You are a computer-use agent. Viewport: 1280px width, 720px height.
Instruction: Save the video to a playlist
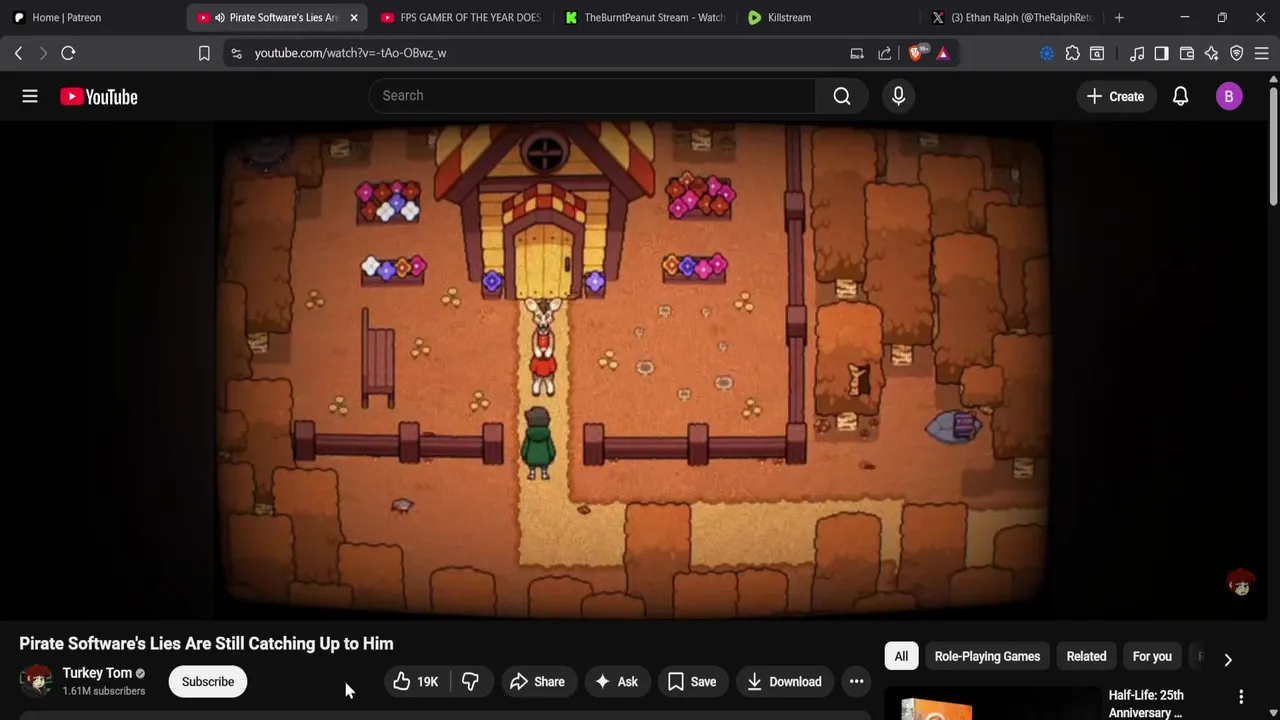pyautogui.click(x=692, y=682)
